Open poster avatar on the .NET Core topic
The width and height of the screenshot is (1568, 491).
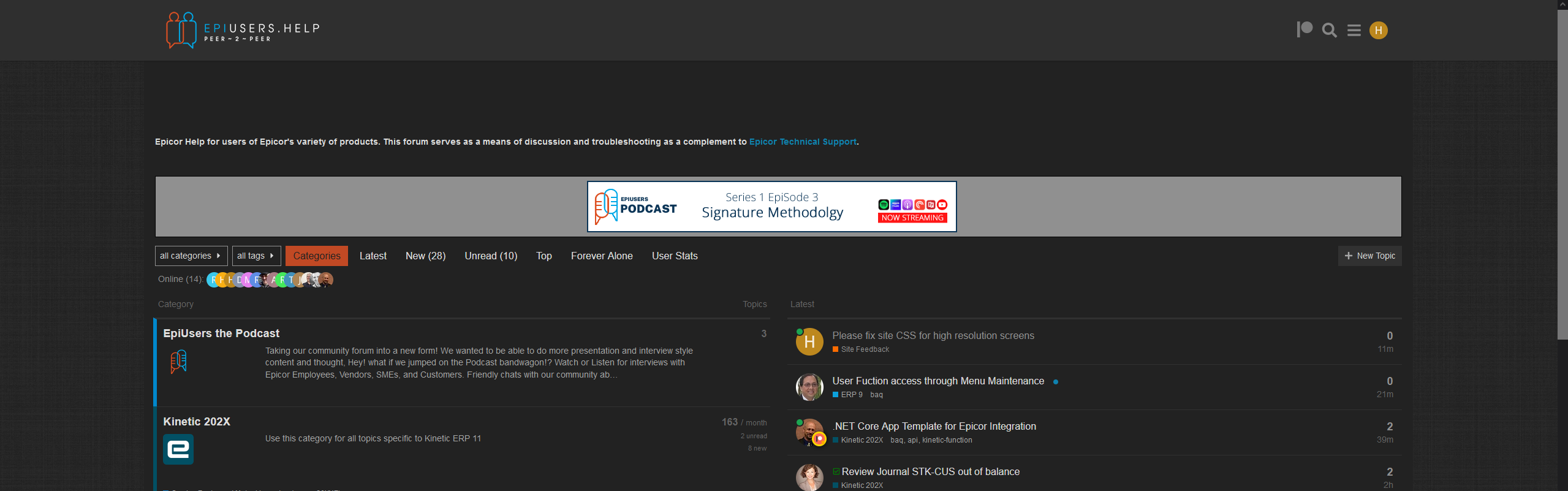[x=809, y=432]
